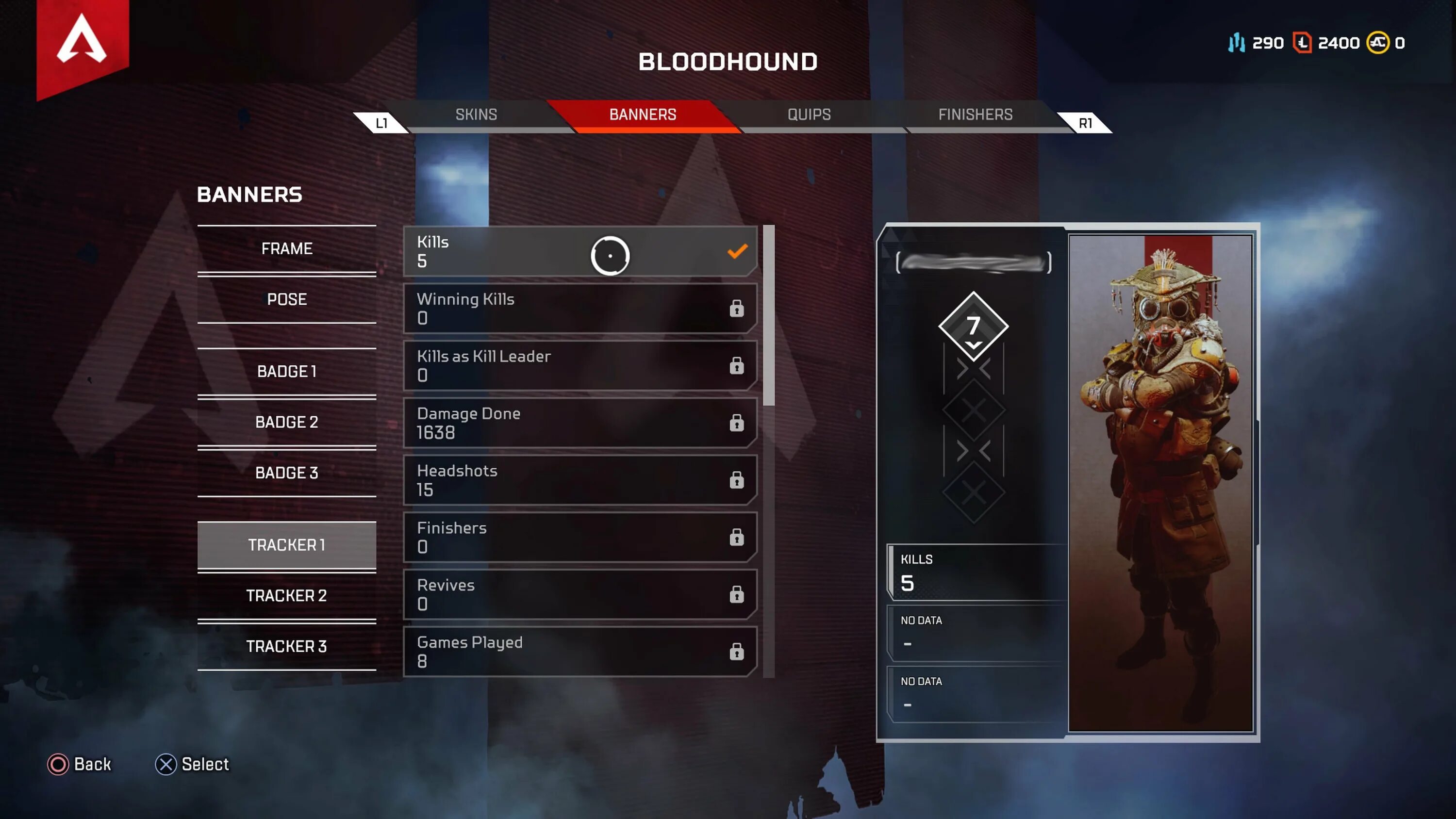Switch to the QUIPS tab

[808, 114]
